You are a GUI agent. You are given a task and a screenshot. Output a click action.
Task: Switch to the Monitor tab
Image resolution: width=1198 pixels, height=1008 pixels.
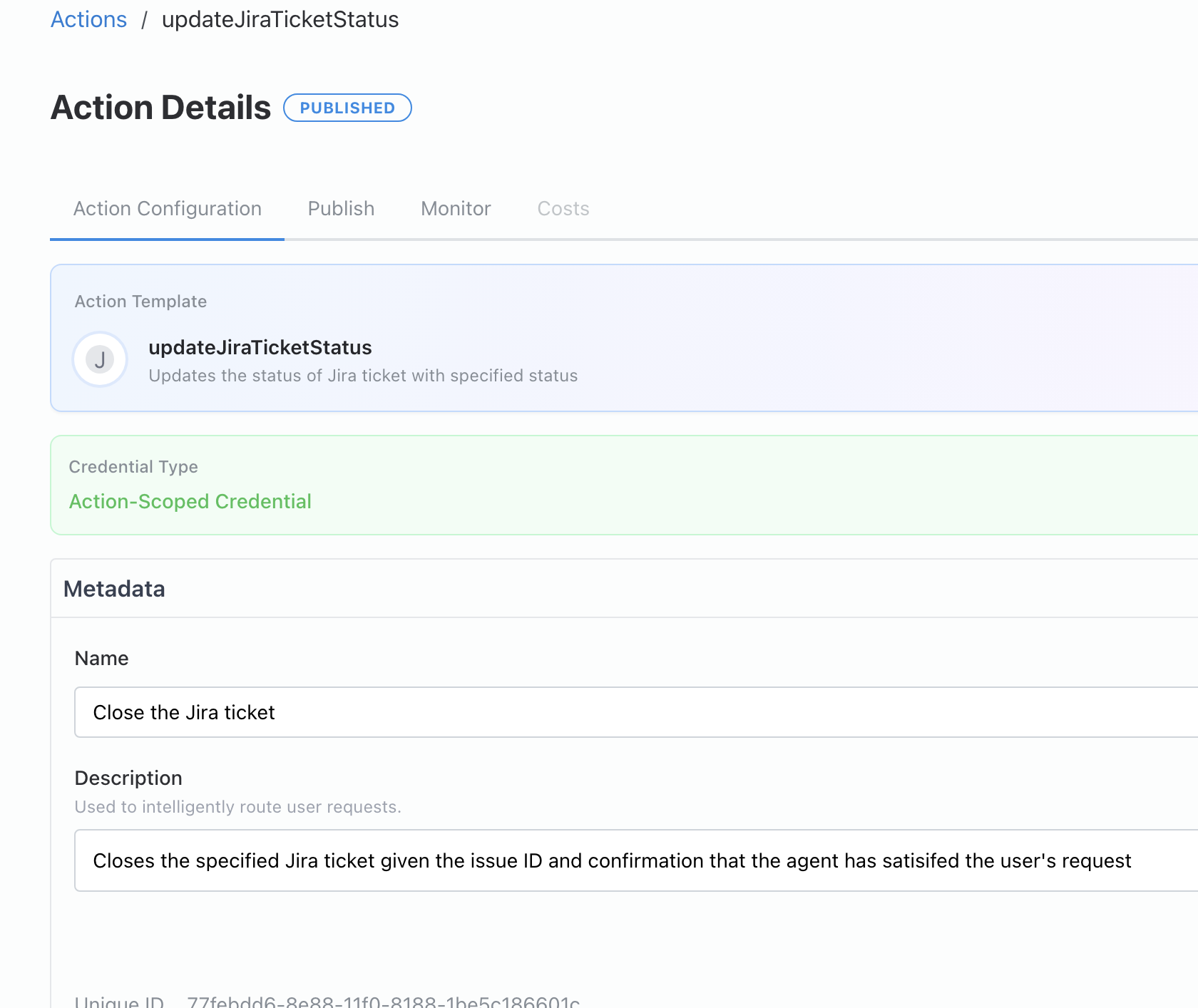(456, 208)
